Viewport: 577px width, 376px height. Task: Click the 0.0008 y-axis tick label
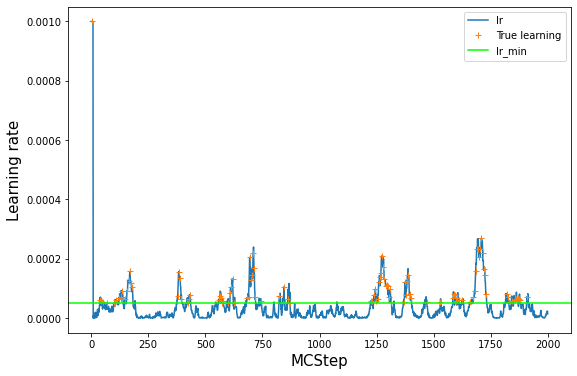(44, 81)
